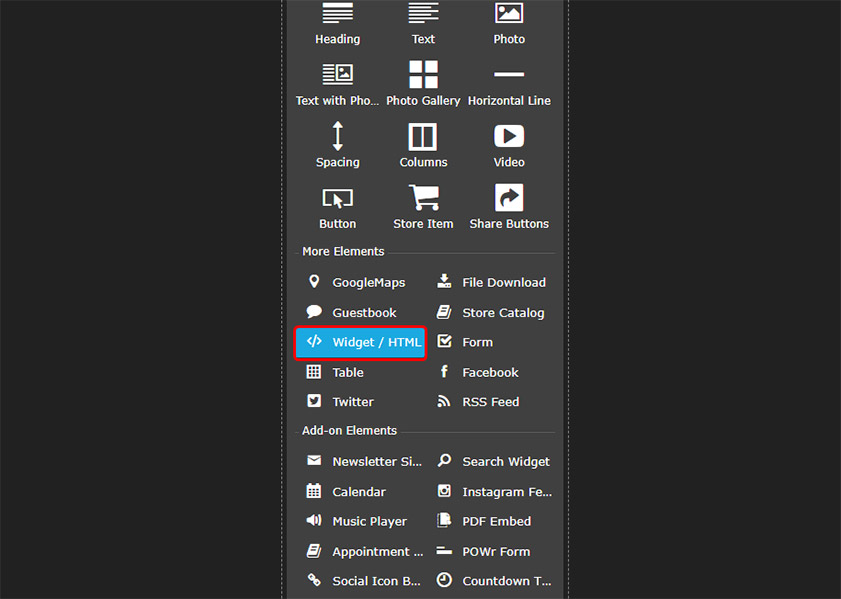Screen dimensions: 841x599
Task: Select the Heading element icon
Action: pos(337,14)
